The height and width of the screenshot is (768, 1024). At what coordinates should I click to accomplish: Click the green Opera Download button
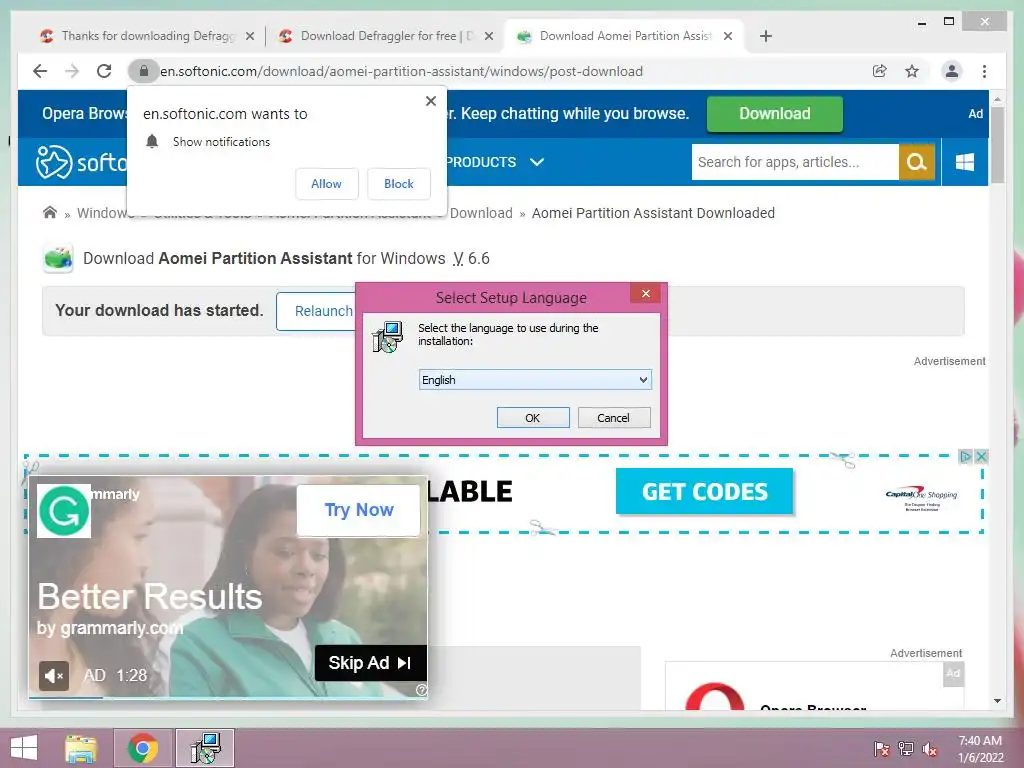point(775,114)
